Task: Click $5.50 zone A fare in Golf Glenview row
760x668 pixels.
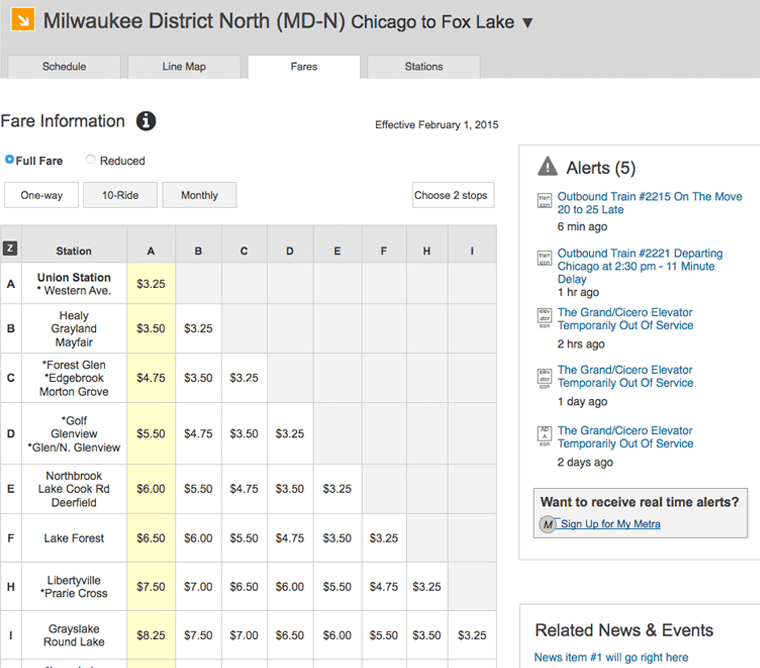Action: click(151, 433)
